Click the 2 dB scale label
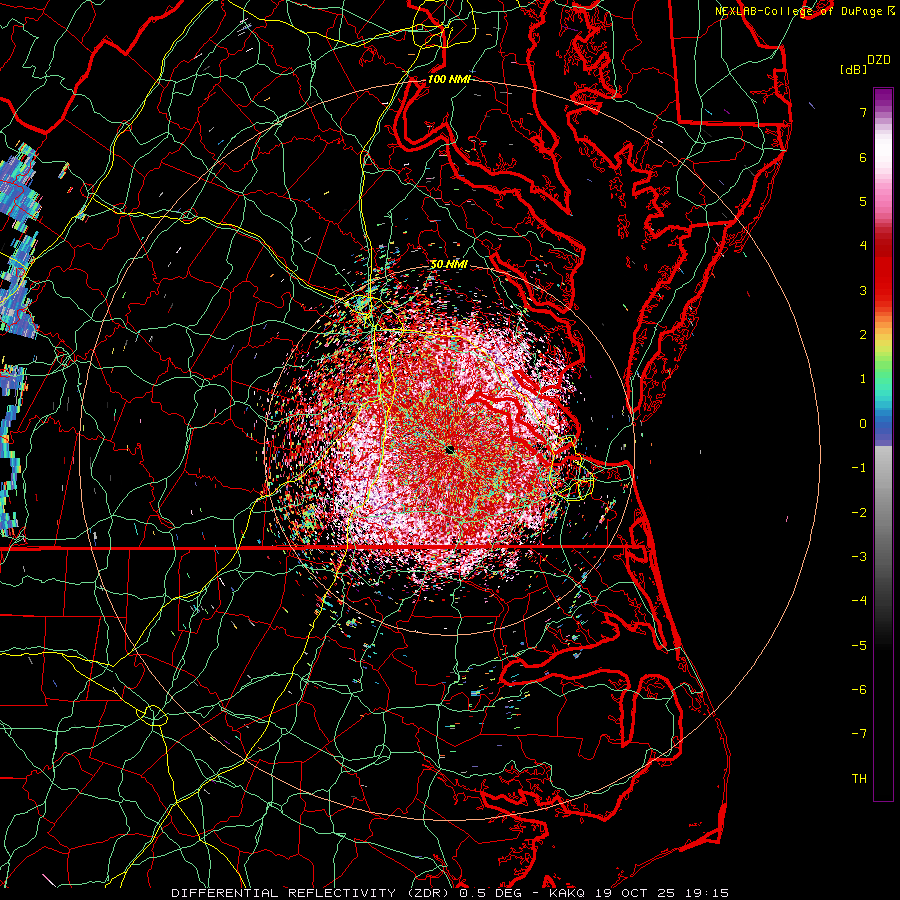Viewport: 900px width, 900px height. pyautogui.click(x=863, y=335)
